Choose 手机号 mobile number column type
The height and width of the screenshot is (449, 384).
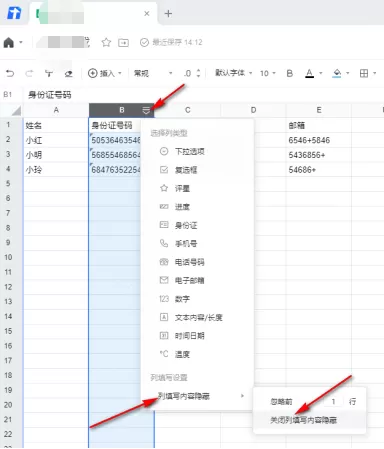197,244
